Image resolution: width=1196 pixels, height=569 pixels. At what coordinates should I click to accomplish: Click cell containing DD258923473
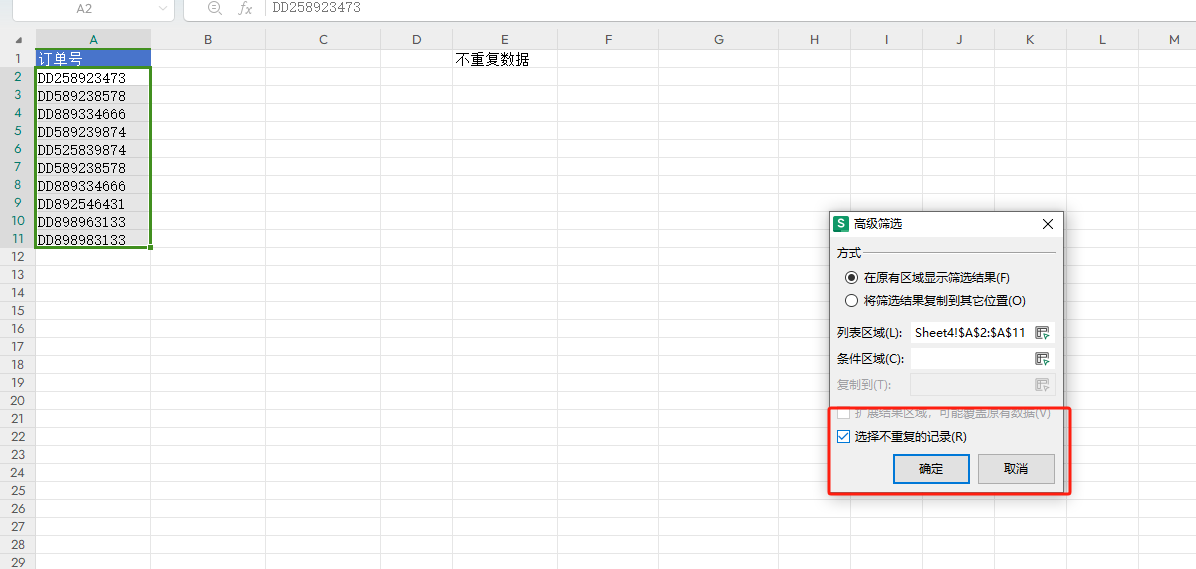click(x=93, y=77)
